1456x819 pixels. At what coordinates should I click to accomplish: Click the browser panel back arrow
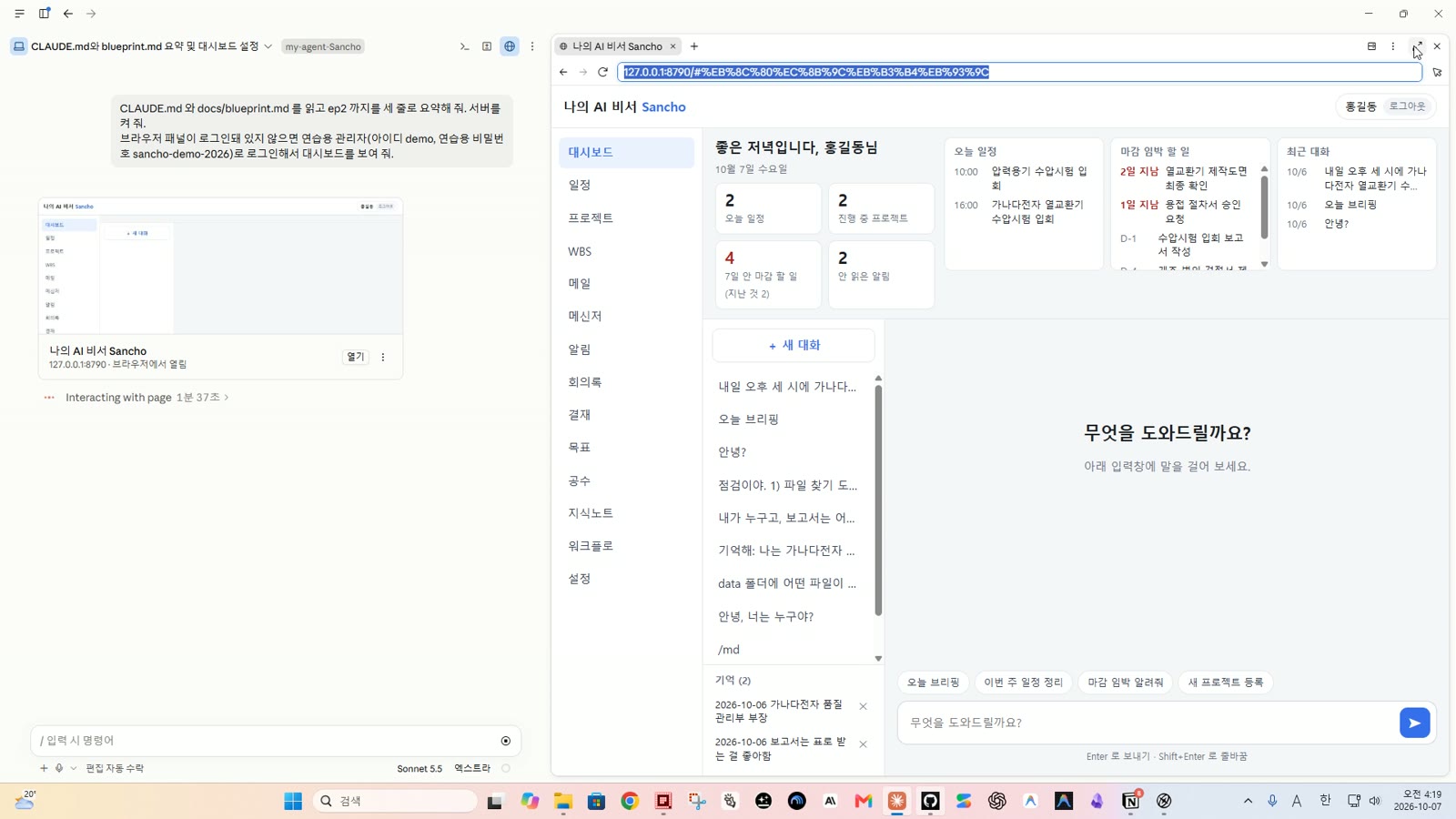[x=563, y=72]
